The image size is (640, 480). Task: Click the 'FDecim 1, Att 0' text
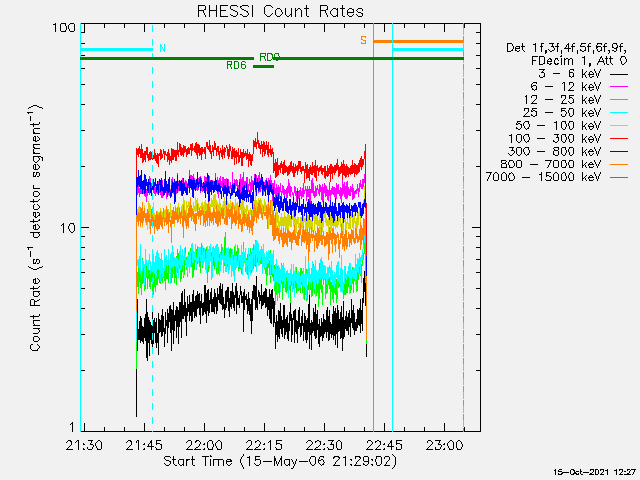point(579,61)
